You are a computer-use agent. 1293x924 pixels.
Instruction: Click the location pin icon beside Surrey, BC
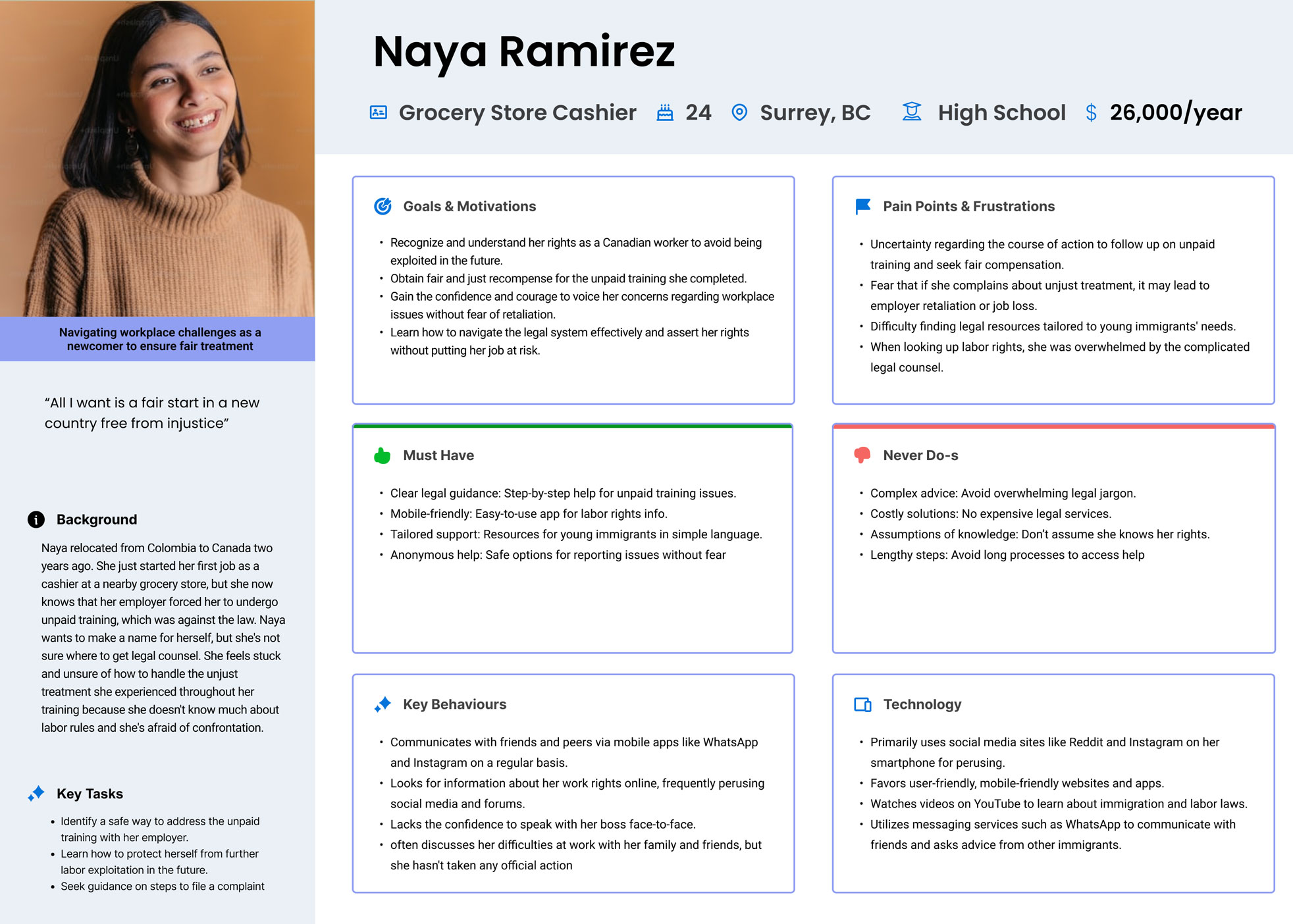pyautogui.click(x=739, y=113)
